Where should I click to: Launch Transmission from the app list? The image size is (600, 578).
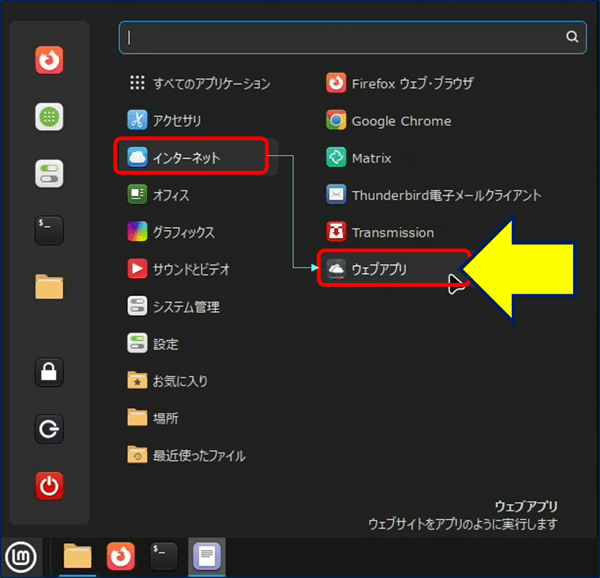[380, 232]
